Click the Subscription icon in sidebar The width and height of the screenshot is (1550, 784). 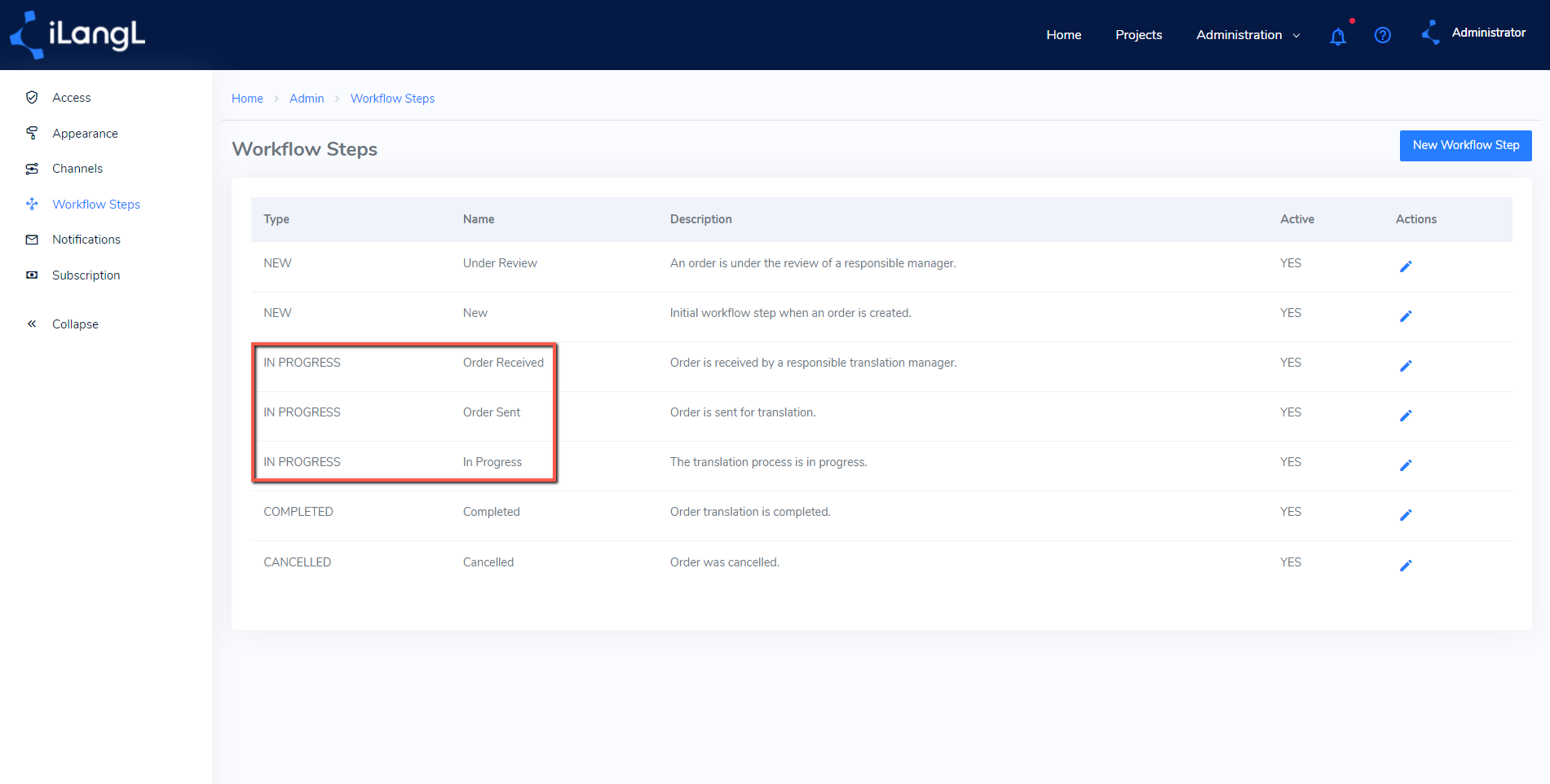pyautogui.click(x=32, y=275)
